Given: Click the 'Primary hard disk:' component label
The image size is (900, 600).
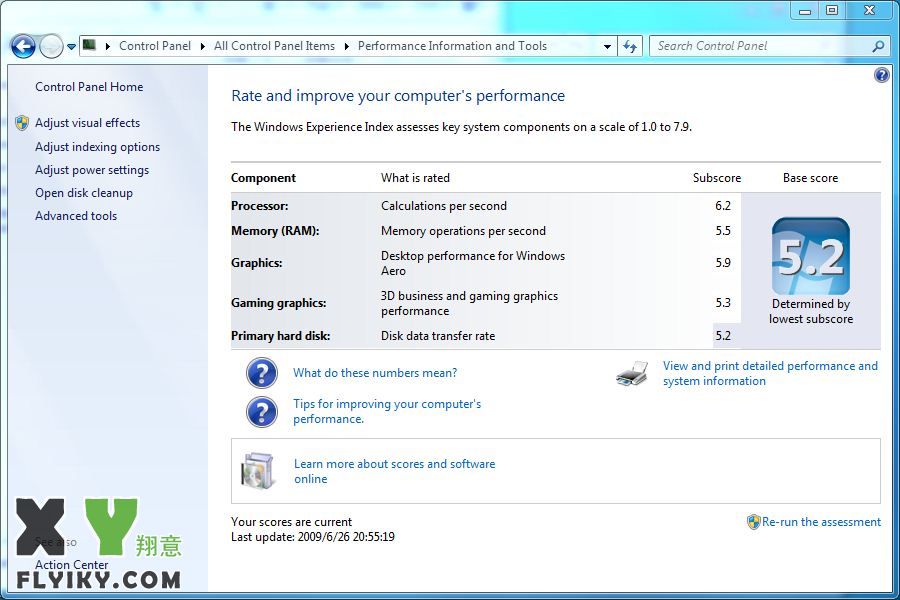Looking at the screenshot, I should (280, 336).
